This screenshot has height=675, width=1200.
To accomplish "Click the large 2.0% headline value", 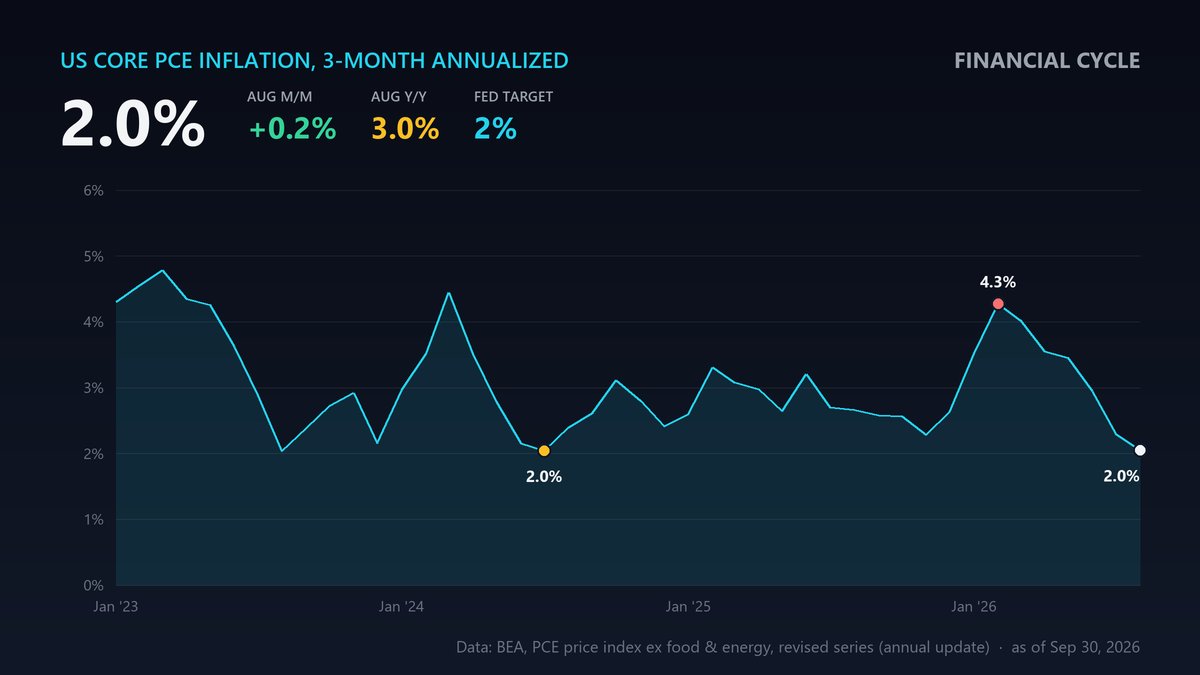I will point(133,125).
